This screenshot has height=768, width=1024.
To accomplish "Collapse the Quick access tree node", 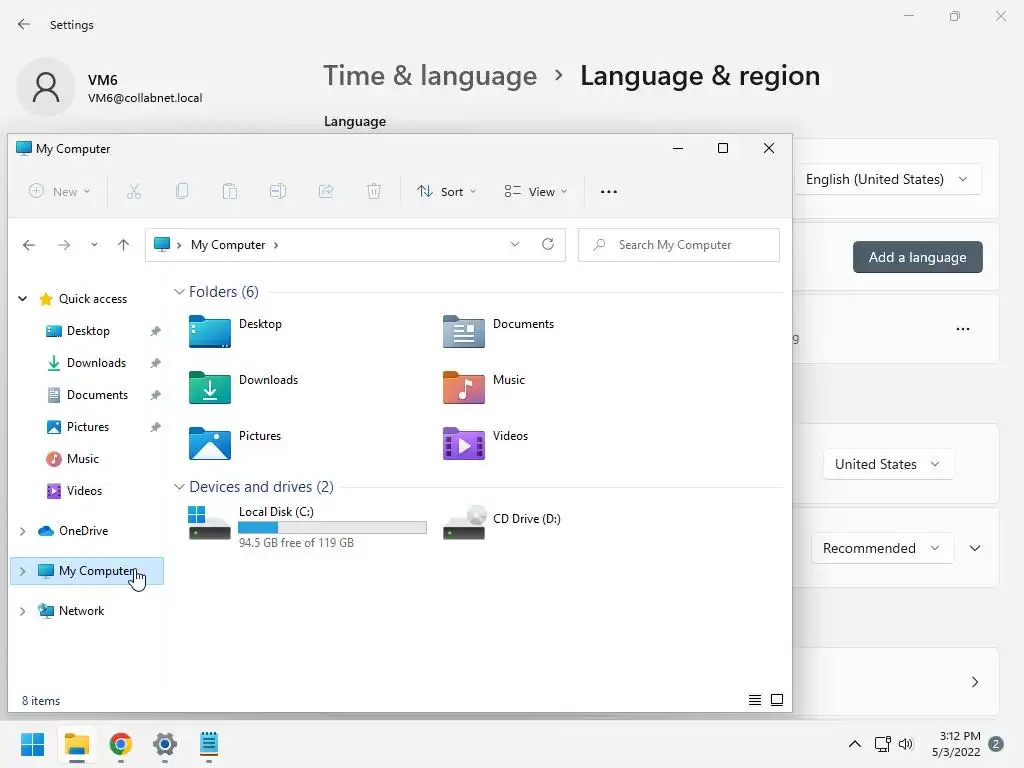I will tap(22, 298).
